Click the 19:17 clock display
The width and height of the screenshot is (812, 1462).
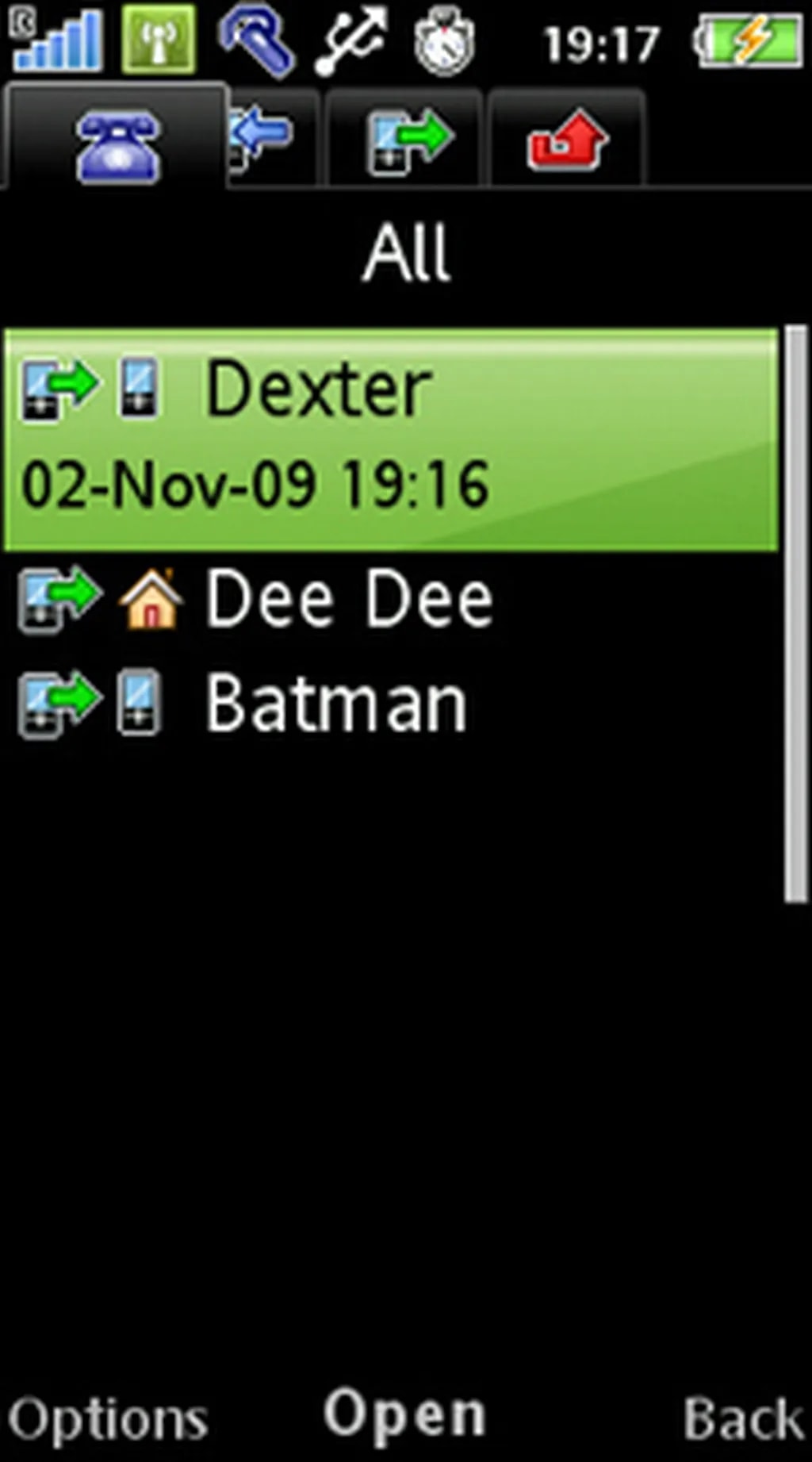pos(601,44)
